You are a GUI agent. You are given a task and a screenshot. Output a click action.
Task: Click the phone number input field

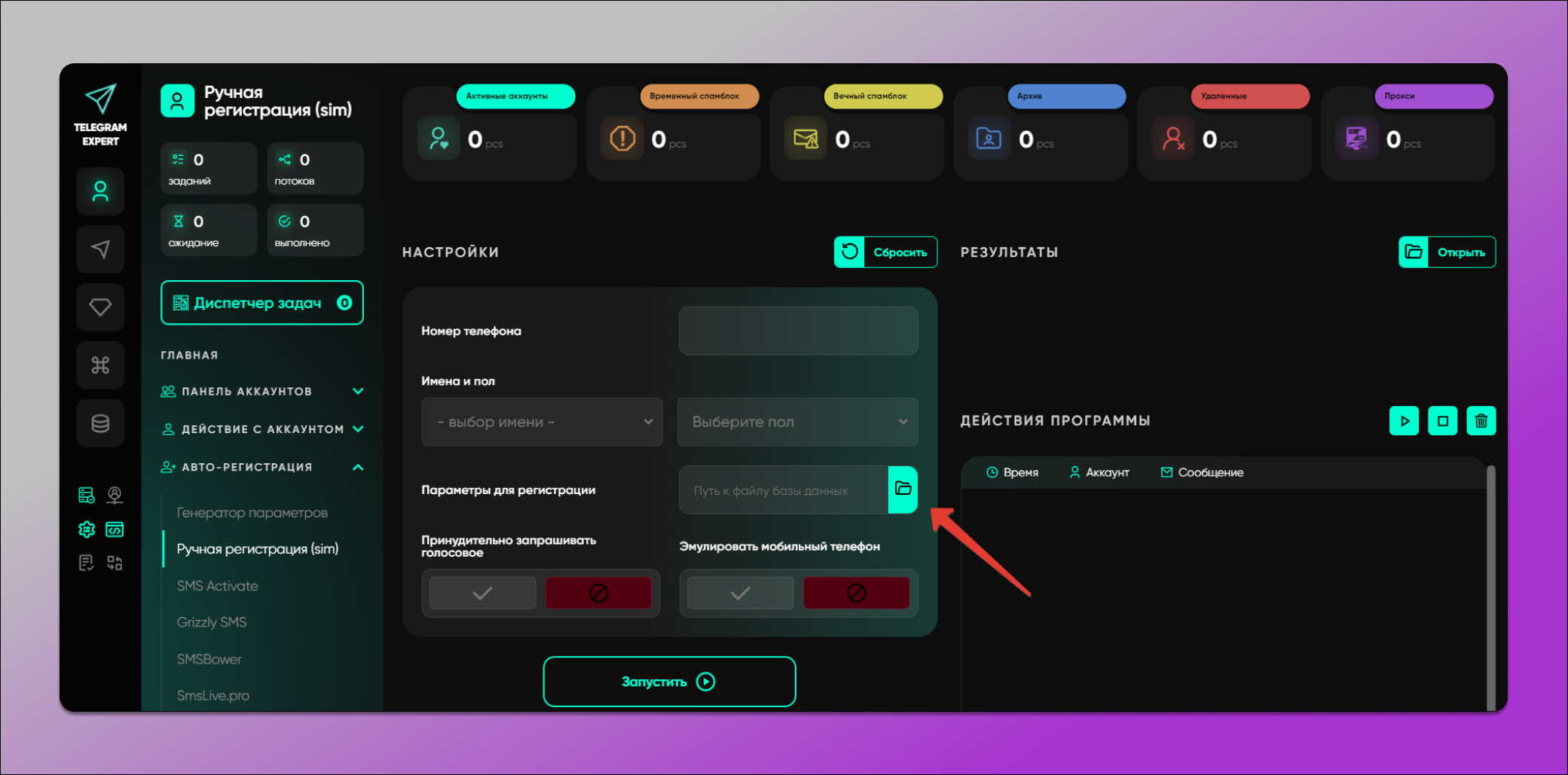798,331
